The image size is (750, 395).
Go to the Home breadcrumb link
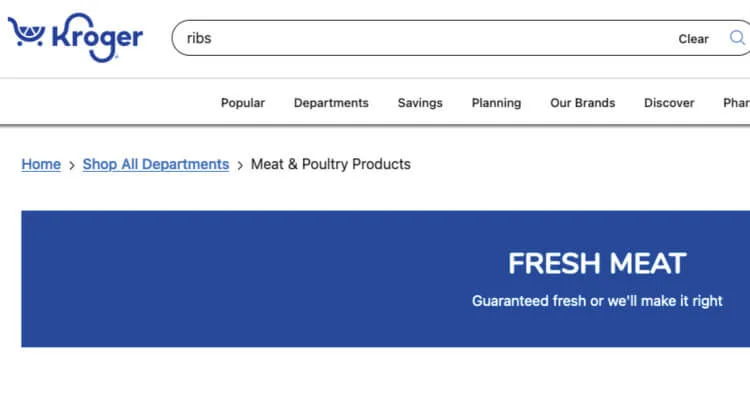coord(41,164)
